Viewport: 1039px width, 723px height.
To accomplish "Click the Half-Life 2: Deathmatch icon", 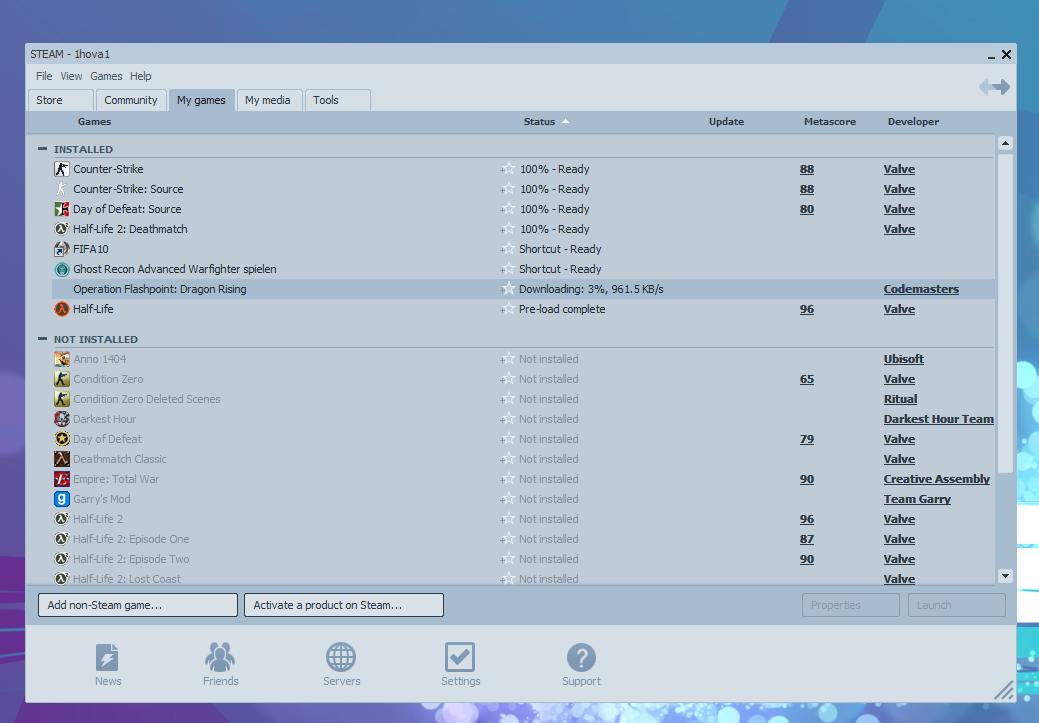I will click(x=62, y=229).
